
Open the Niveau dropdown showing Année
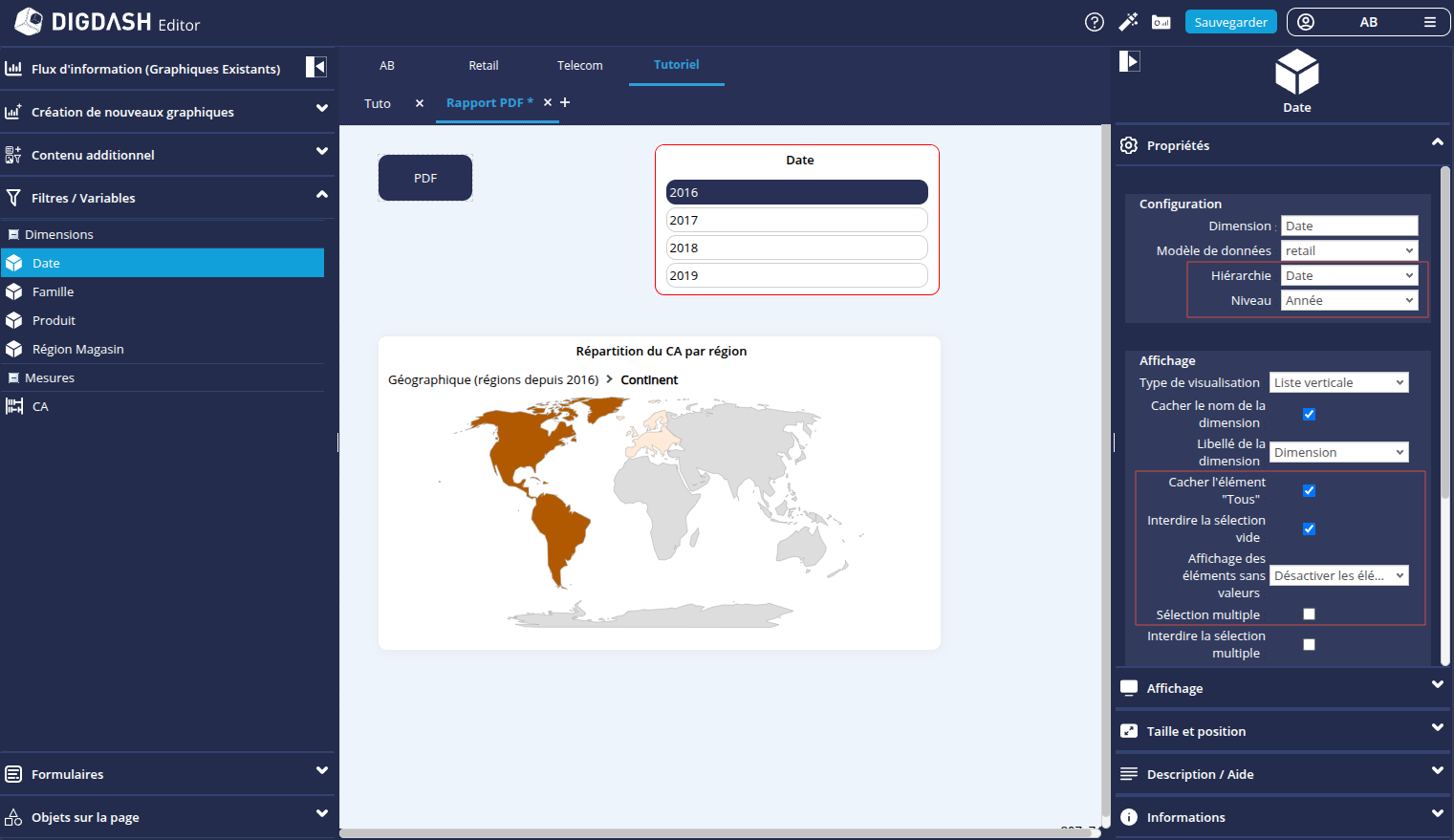tap(1348, 300)
